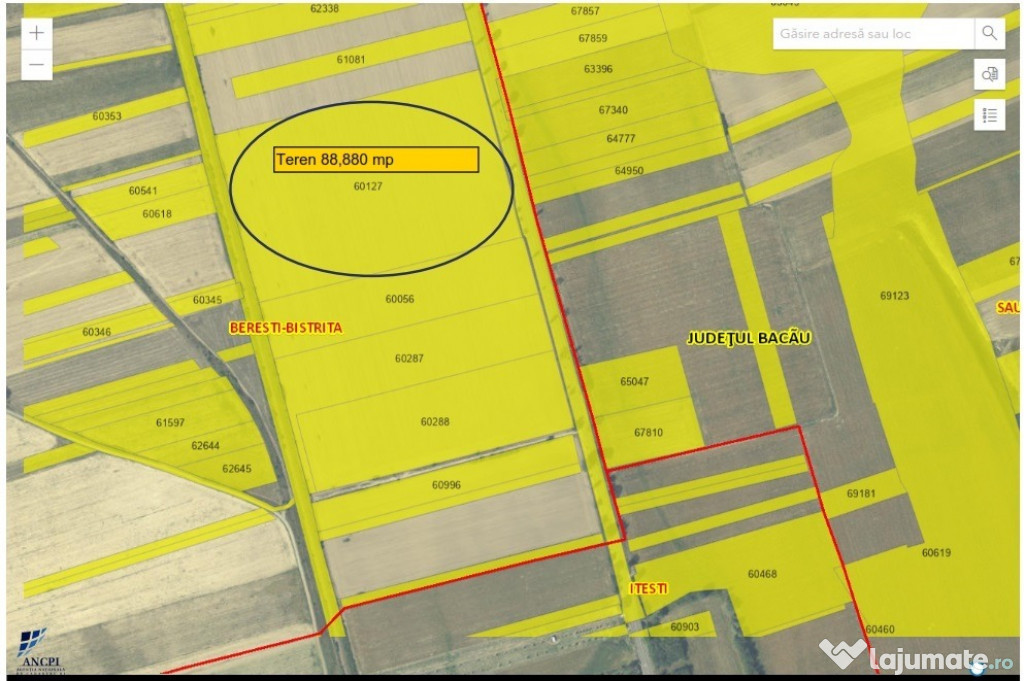Click the ANCPI logo

(33, 648)
